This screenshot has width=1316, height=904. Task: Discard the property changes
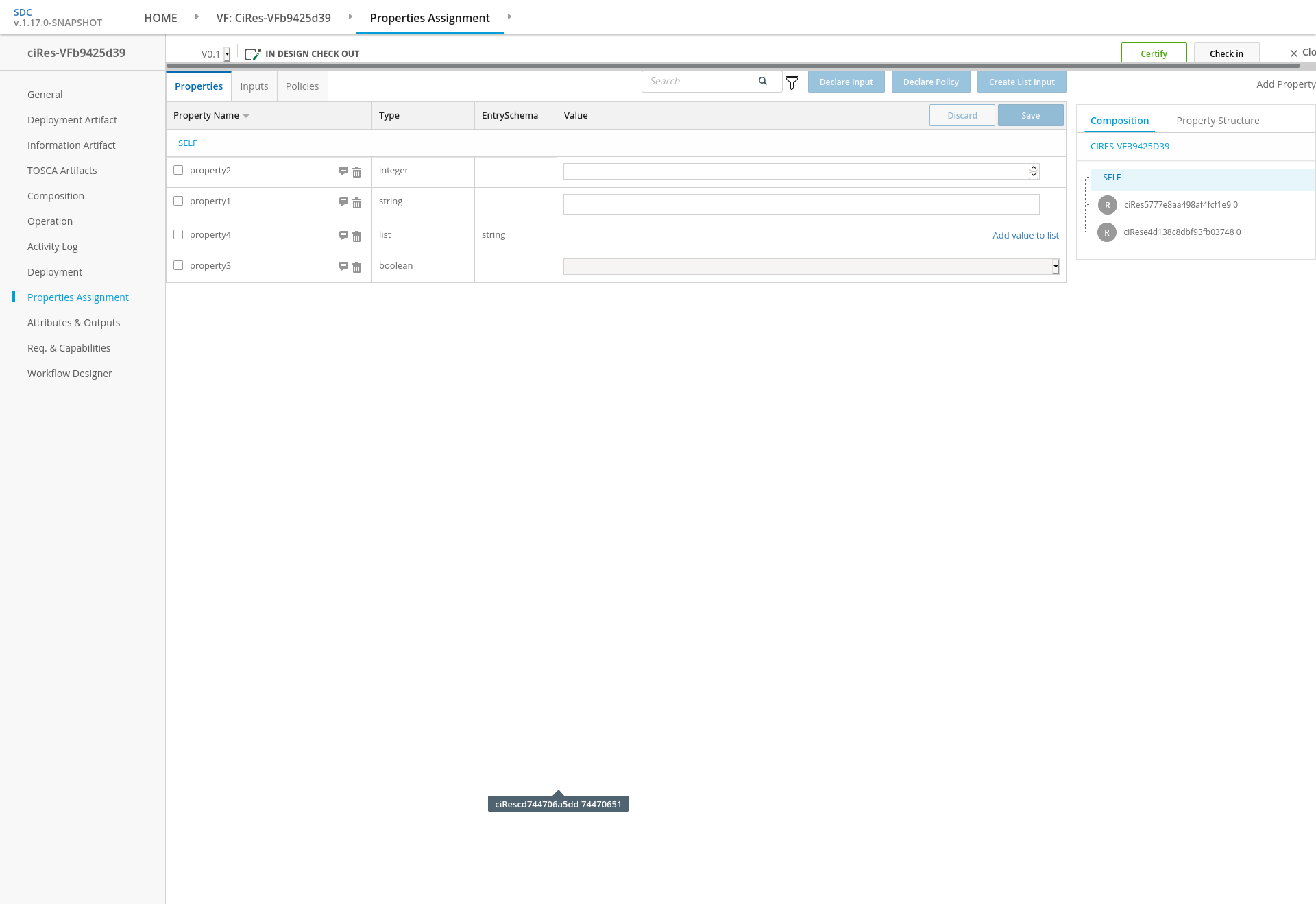point(962,115)
